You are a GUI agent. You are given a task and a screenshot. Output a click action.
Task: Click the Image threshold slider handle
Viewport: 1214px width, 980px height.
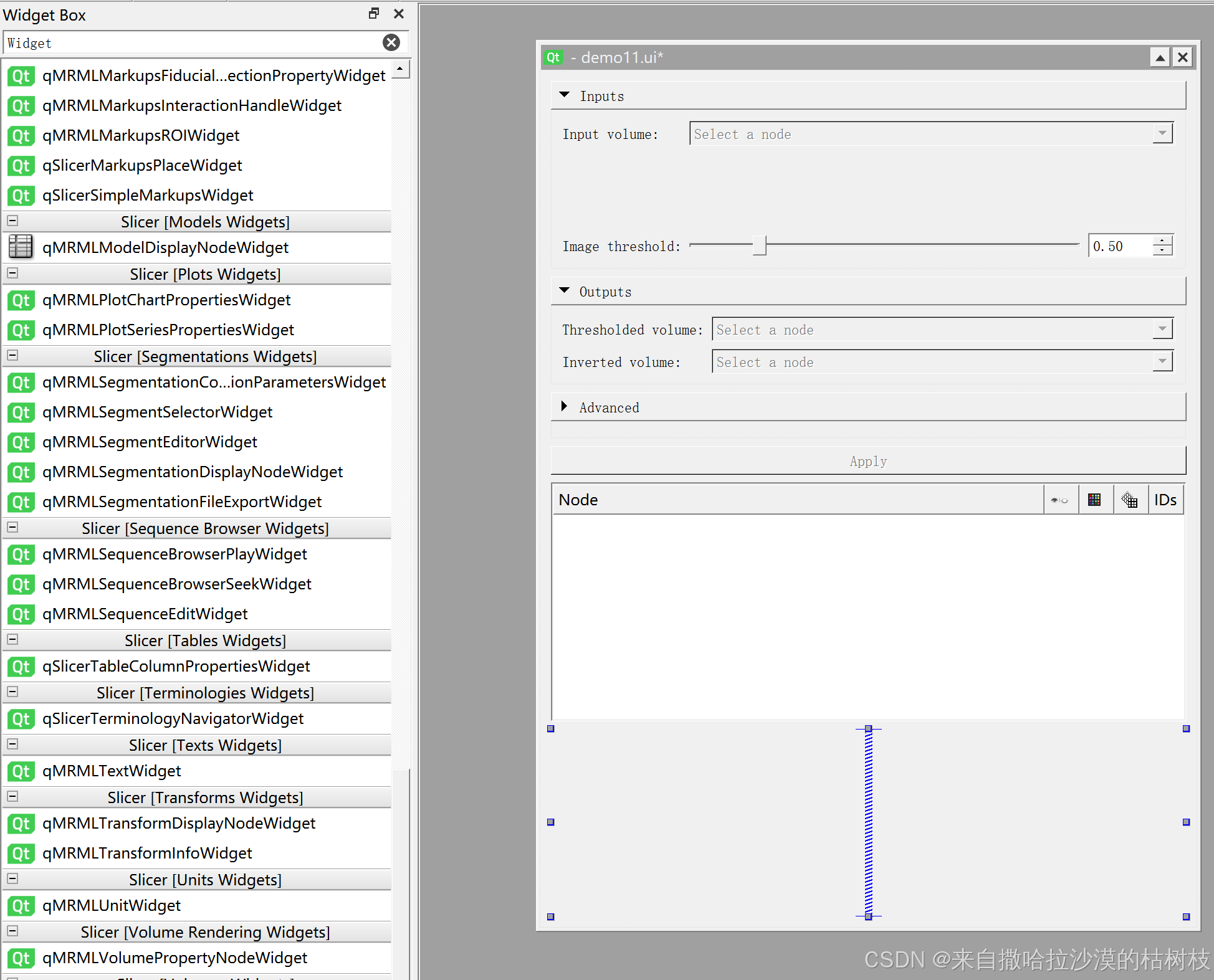point(759,245)
